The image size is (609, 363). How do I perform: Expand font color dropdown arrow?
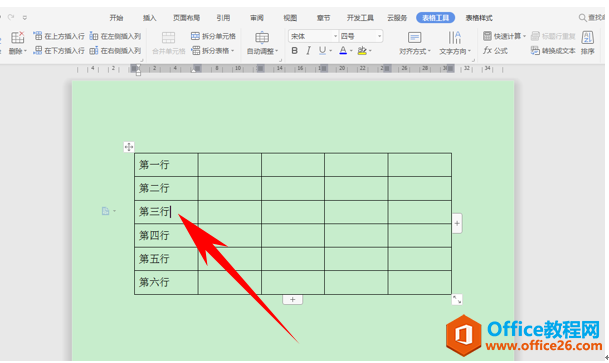pyautogui.click(x=351, y=50)
